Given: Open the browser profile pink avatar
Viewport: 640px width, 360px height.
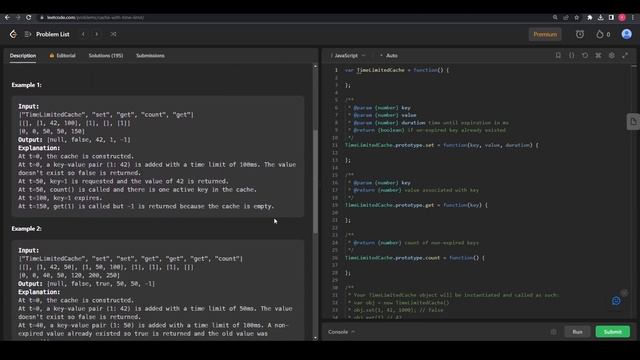Looking at the screenshot, I should click(x=622, y=18).
